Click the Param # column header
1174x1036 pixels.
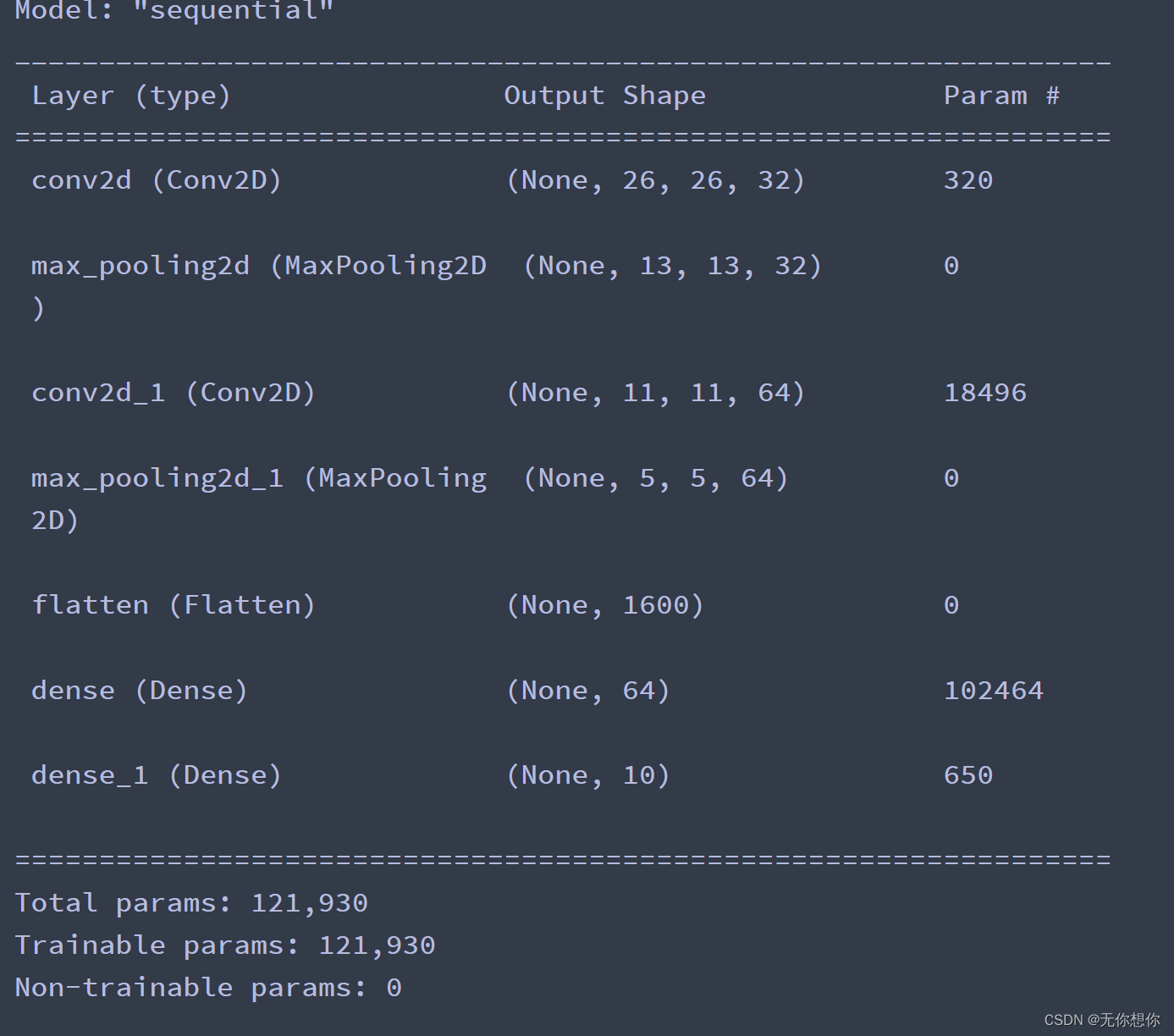click(x=1001, y=96)
